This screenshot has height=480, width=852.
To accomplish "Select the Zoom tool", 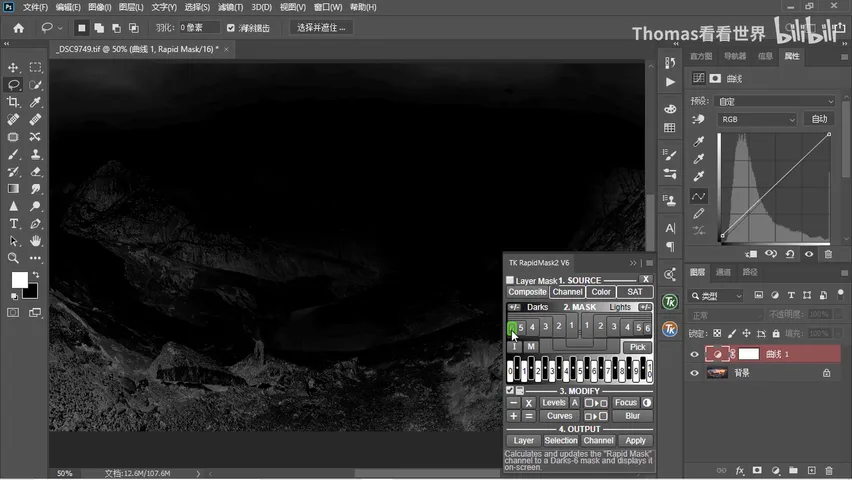I will tap(13, 258).
